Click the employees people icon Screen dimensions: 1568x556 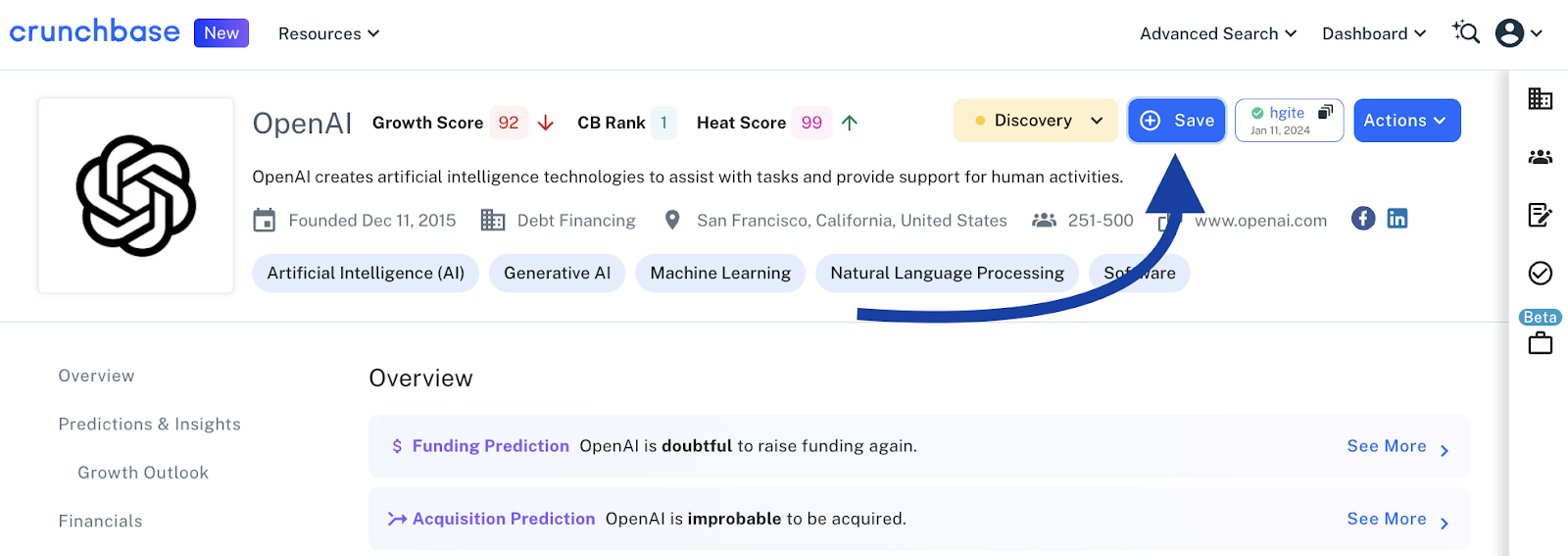point(1044,220)
